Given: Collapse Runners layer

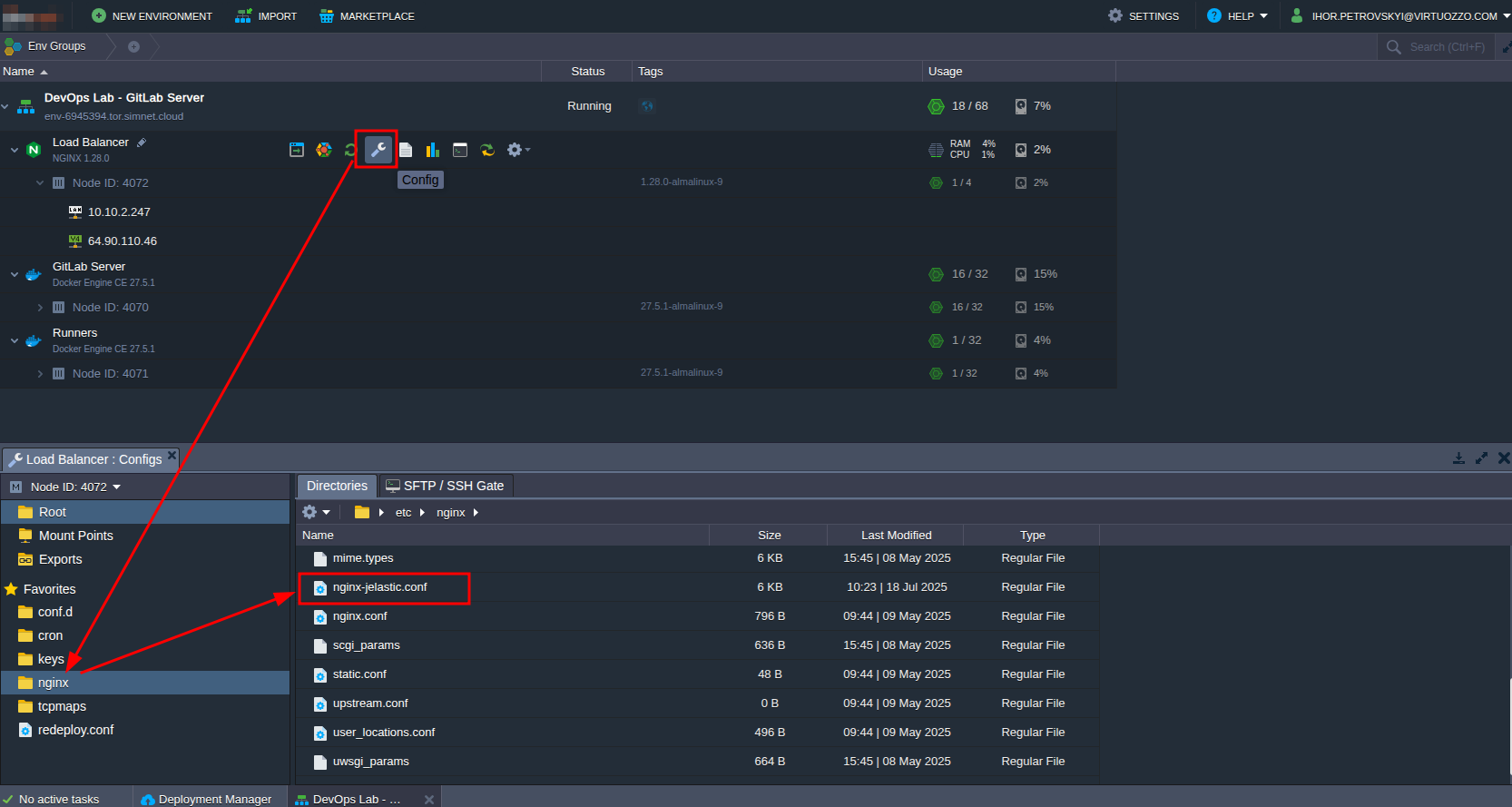Looking at the screenshot, I should [x=15, y=340].
